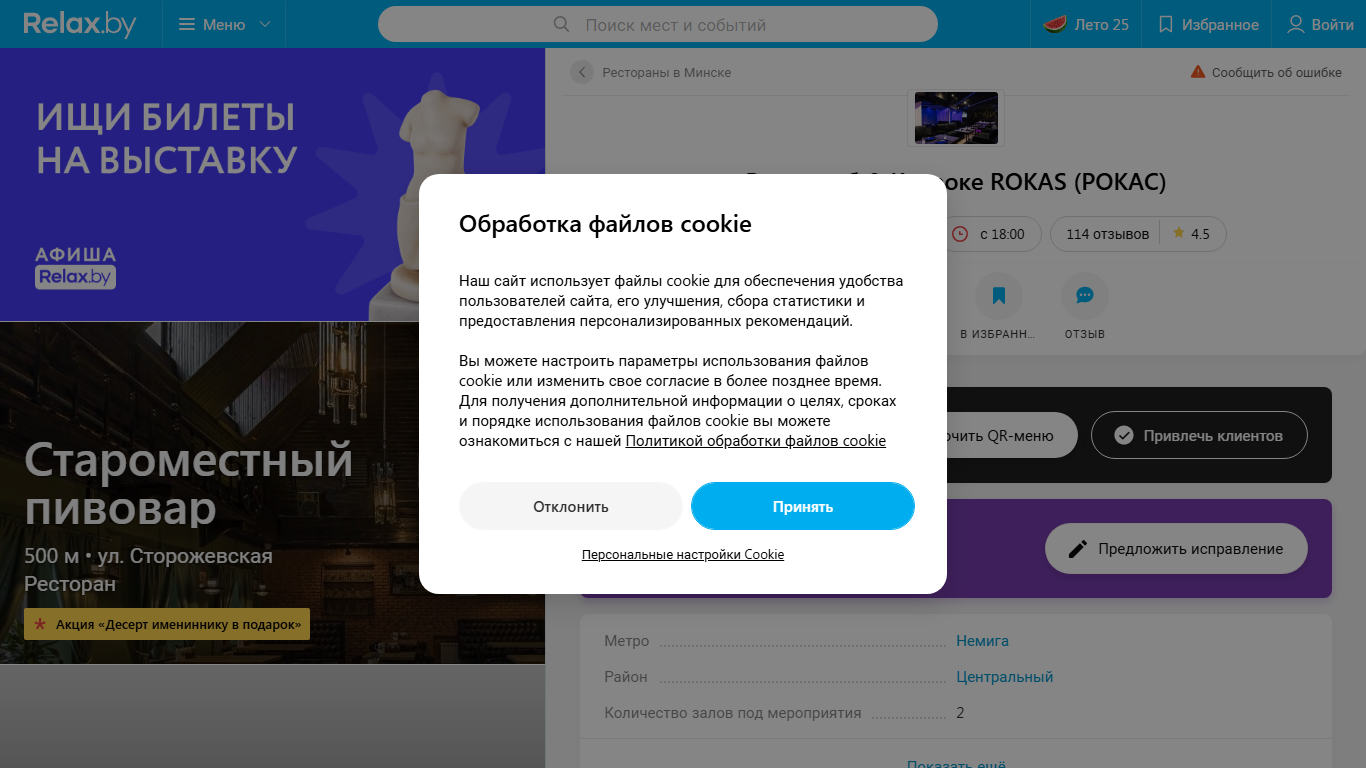Viewport: 1366px width, 768px height.
Task: Expand Показать ещё details
Action: 956,764
